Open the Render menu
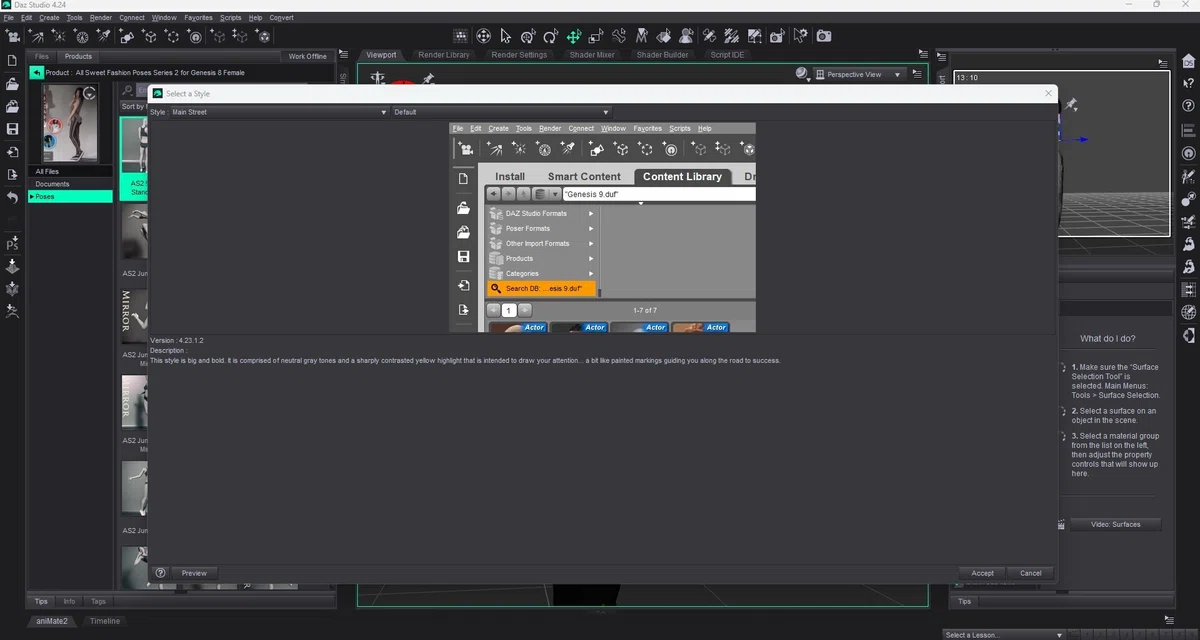The image size is (1200, 640). pyautogui.click(x=101, y=17)
